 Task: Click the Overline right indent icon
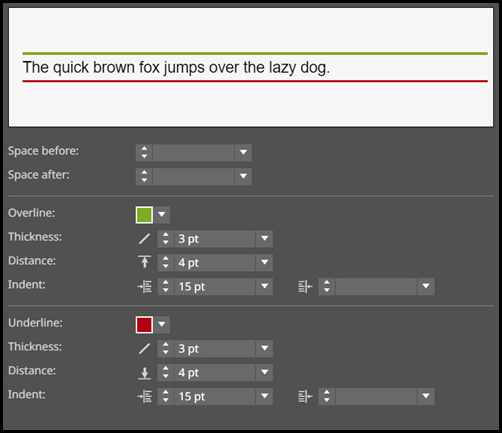pyautogui.click(x=305, y=286)
